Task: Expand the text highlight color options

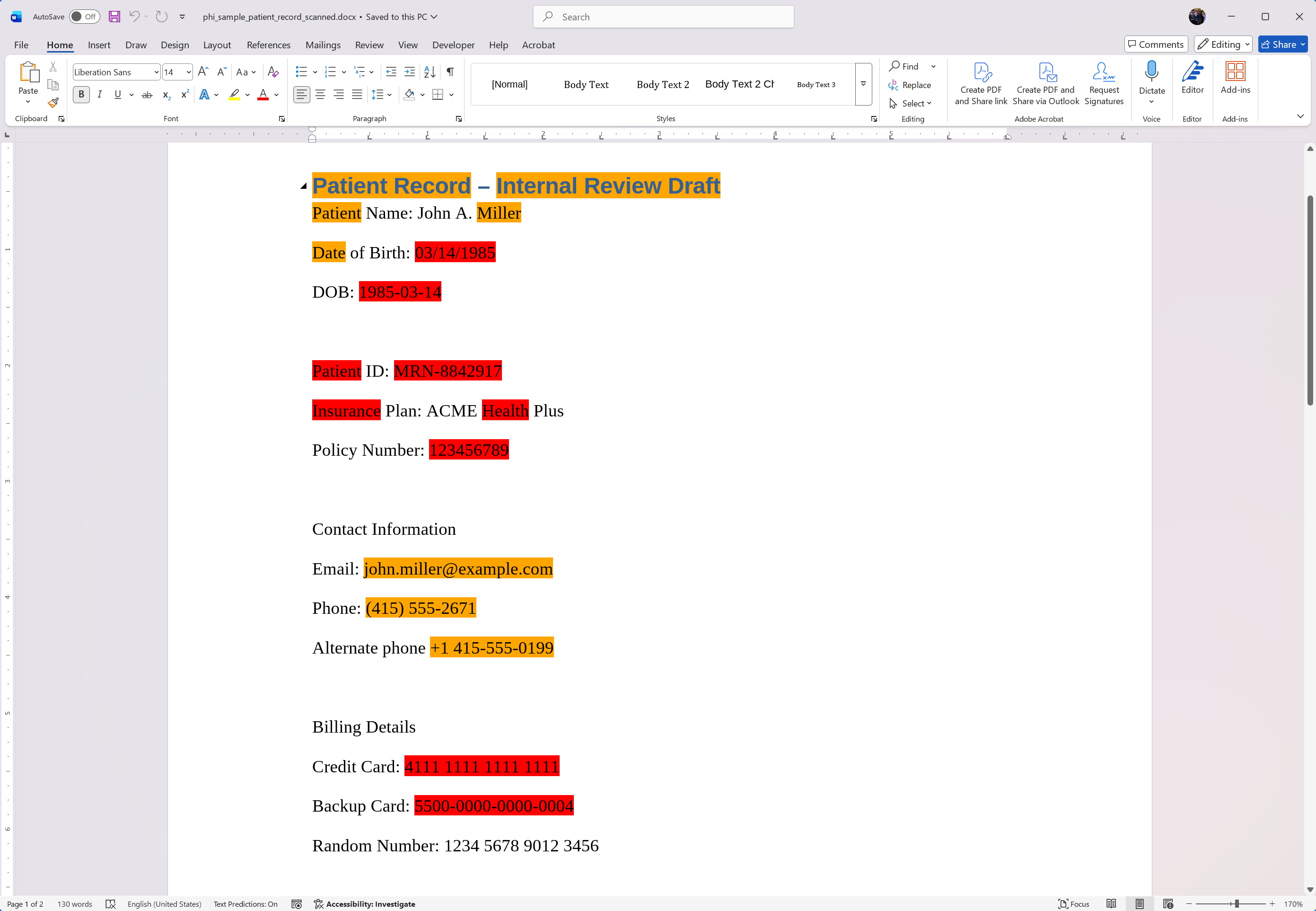Action: [x=247, y=95]
